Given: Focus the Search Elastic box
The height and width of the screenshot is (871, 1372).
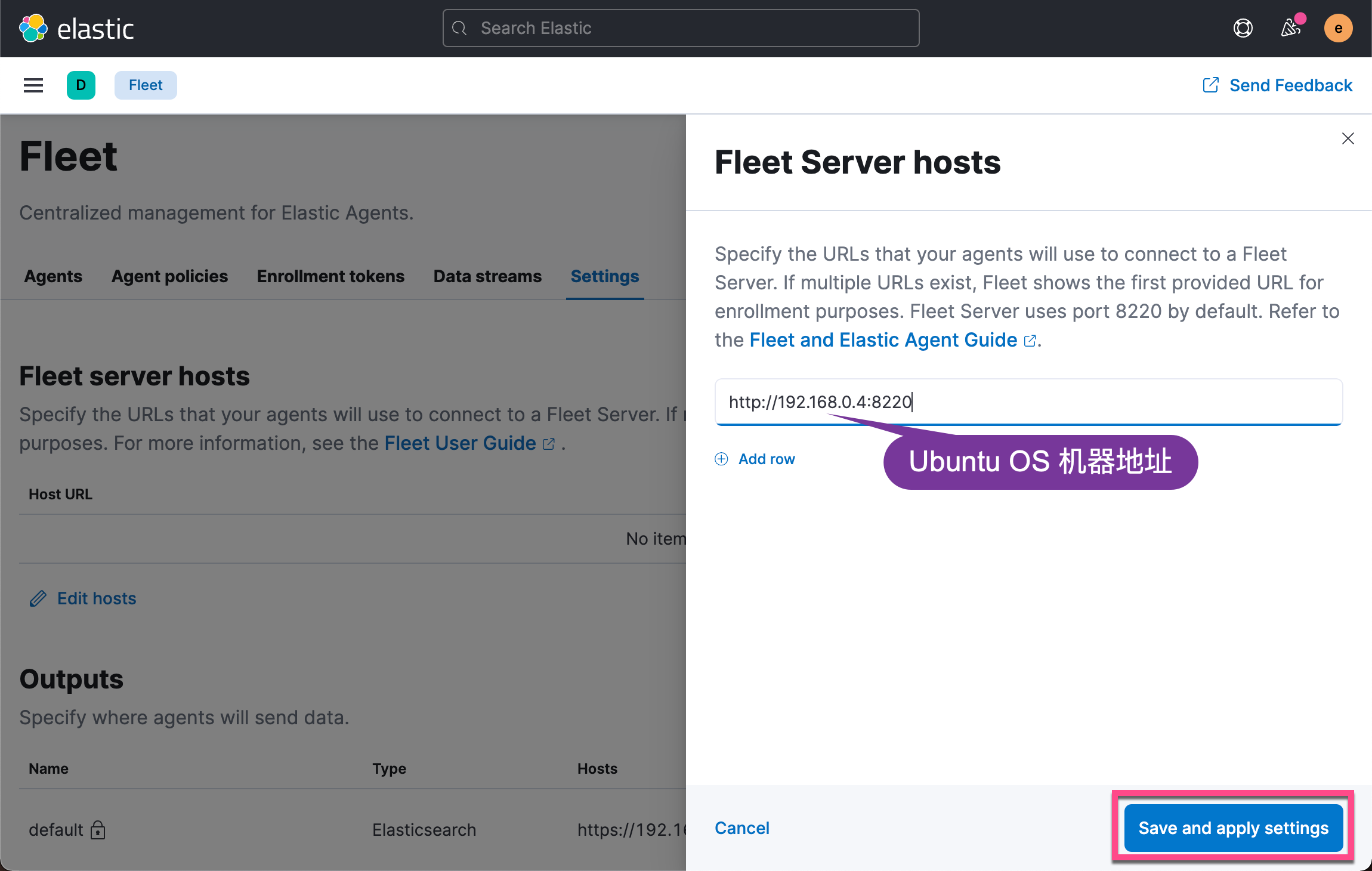Looking at the screenshot, I should [681, 28].
